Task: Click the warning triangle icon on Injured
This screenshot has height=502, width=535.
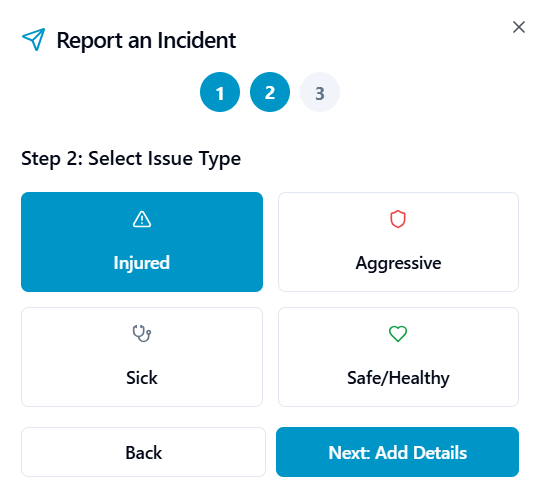Action: (142, 219)
